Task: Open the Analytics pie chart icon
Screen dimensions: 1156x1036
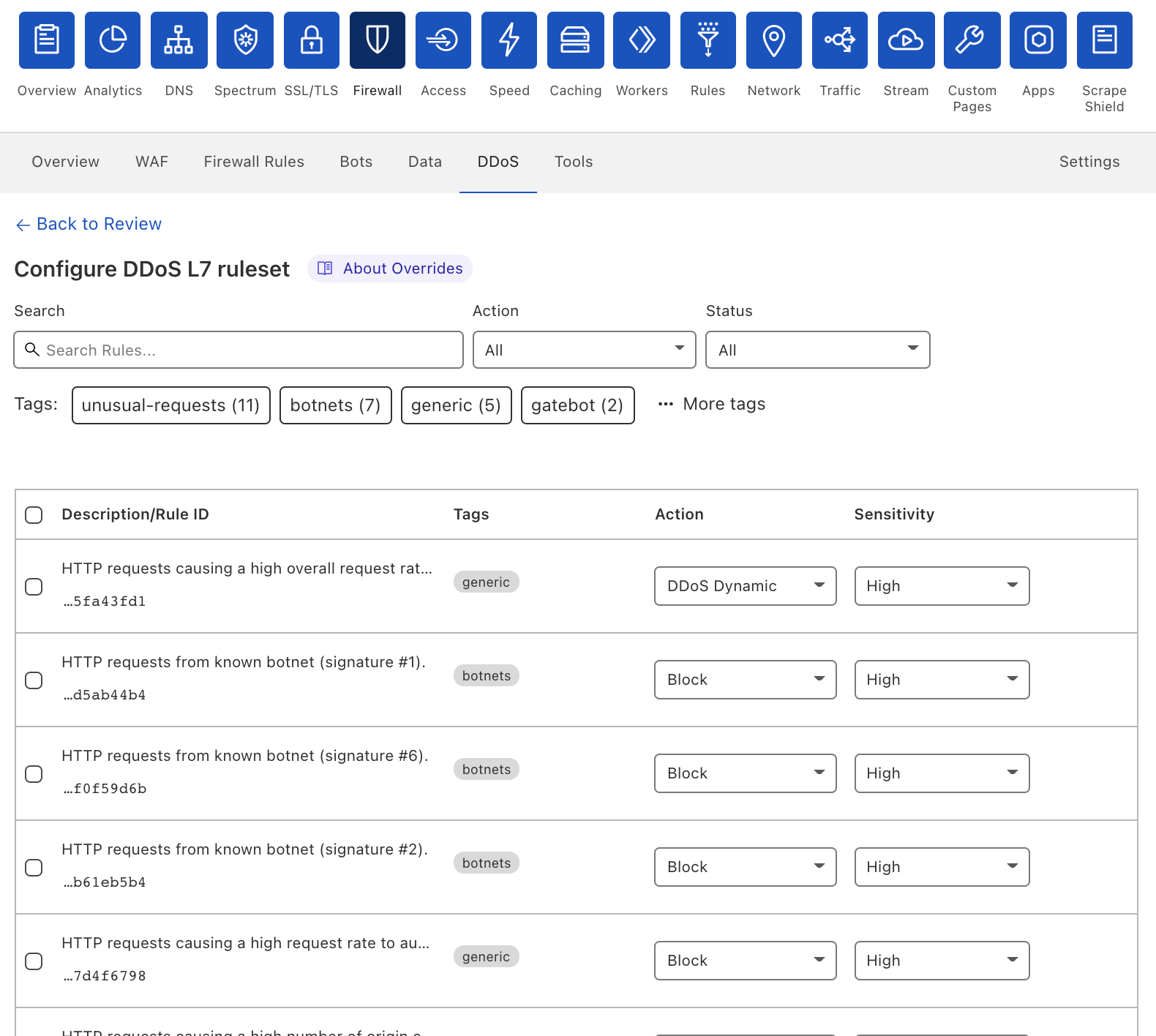Action: pyautogui.click(x=113, y=40)
